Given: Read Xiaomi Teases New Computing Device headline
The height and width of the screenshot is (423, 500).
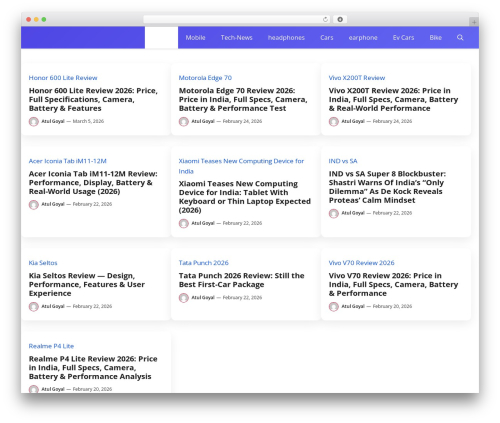Looking at the screenshot, I should pos(245,197).
